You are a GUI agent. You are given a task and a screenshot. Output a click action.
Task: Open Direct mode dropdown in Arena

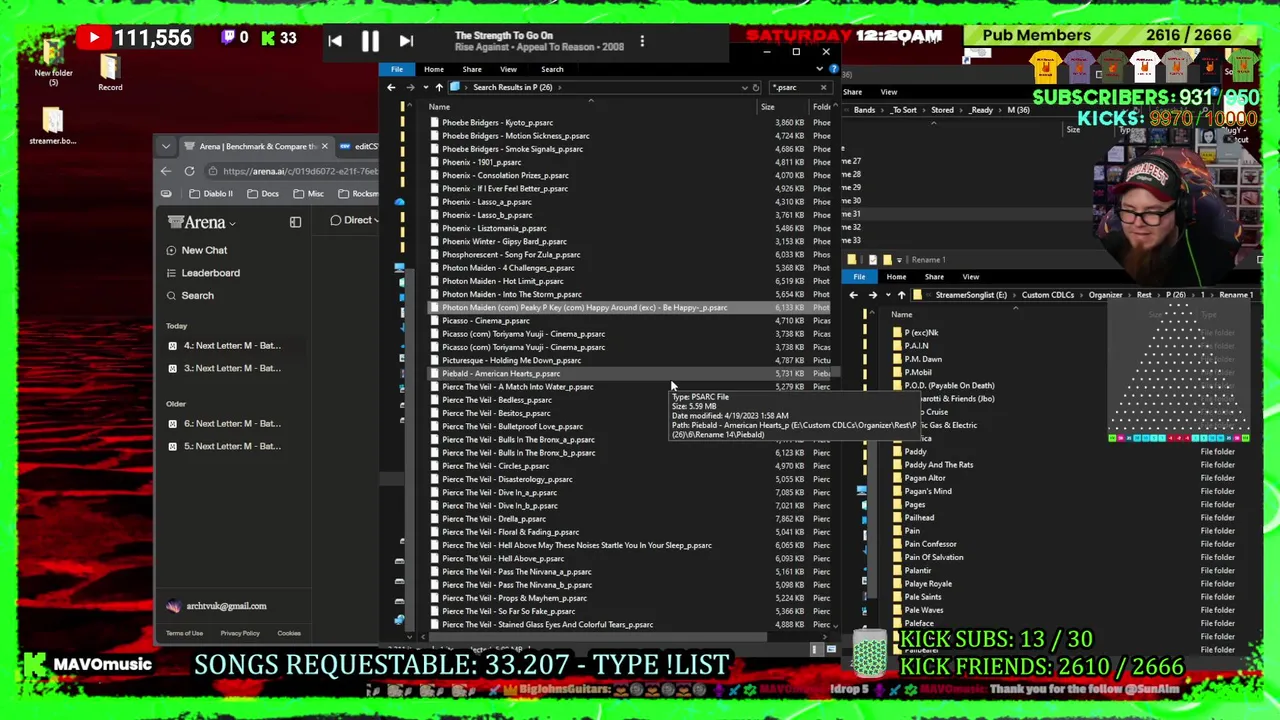[x=356, y=220]
